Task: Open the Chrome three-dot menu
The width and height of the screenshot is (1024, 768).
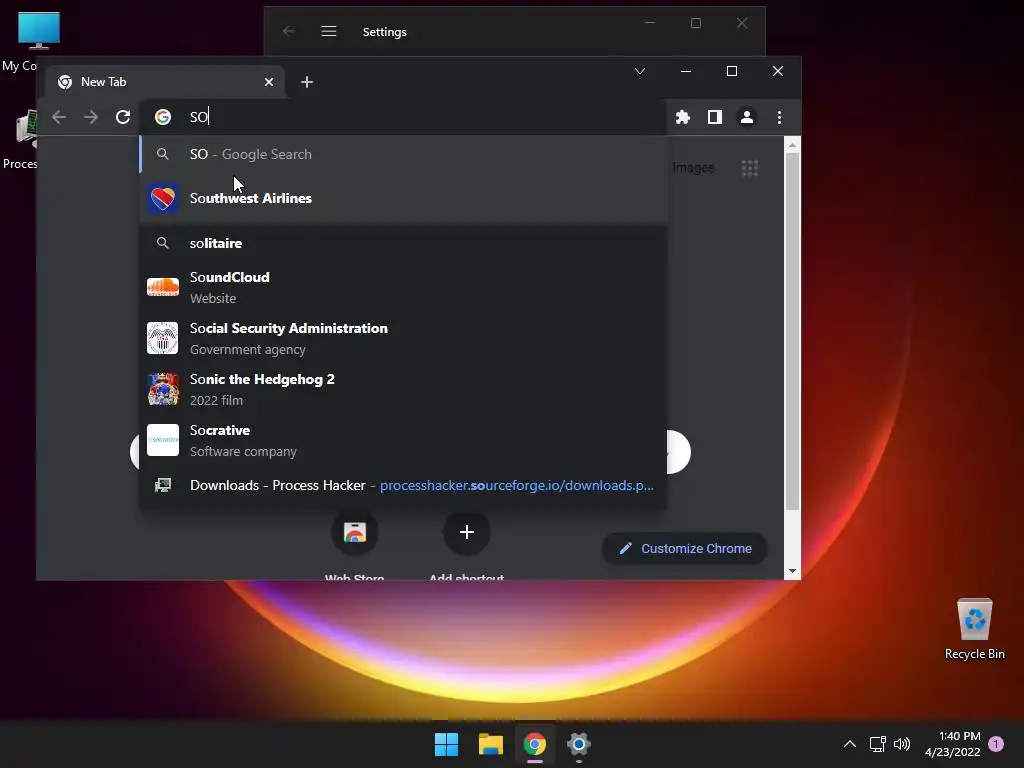Action: (x=779, y=117)
